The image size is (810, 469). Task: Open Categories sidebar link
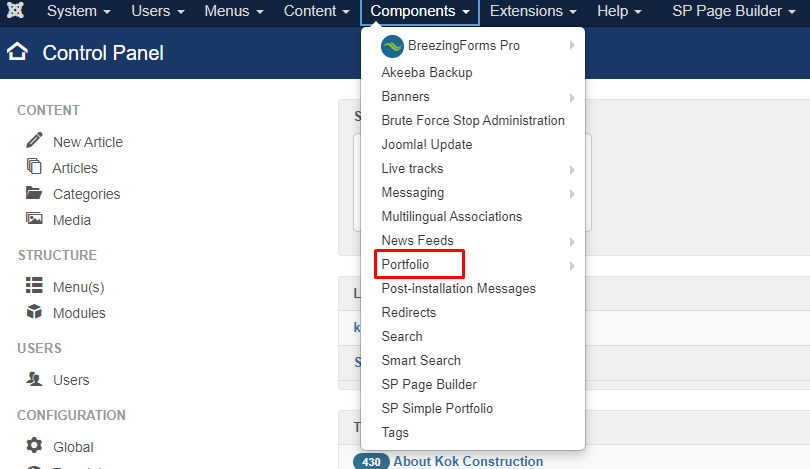(86, 194)
